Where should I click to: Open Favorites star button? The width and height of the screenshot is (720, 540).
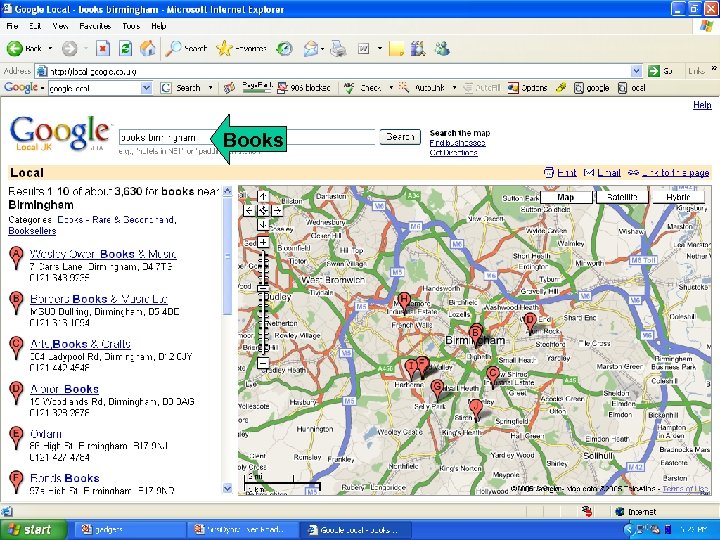(x=241, y=48)
